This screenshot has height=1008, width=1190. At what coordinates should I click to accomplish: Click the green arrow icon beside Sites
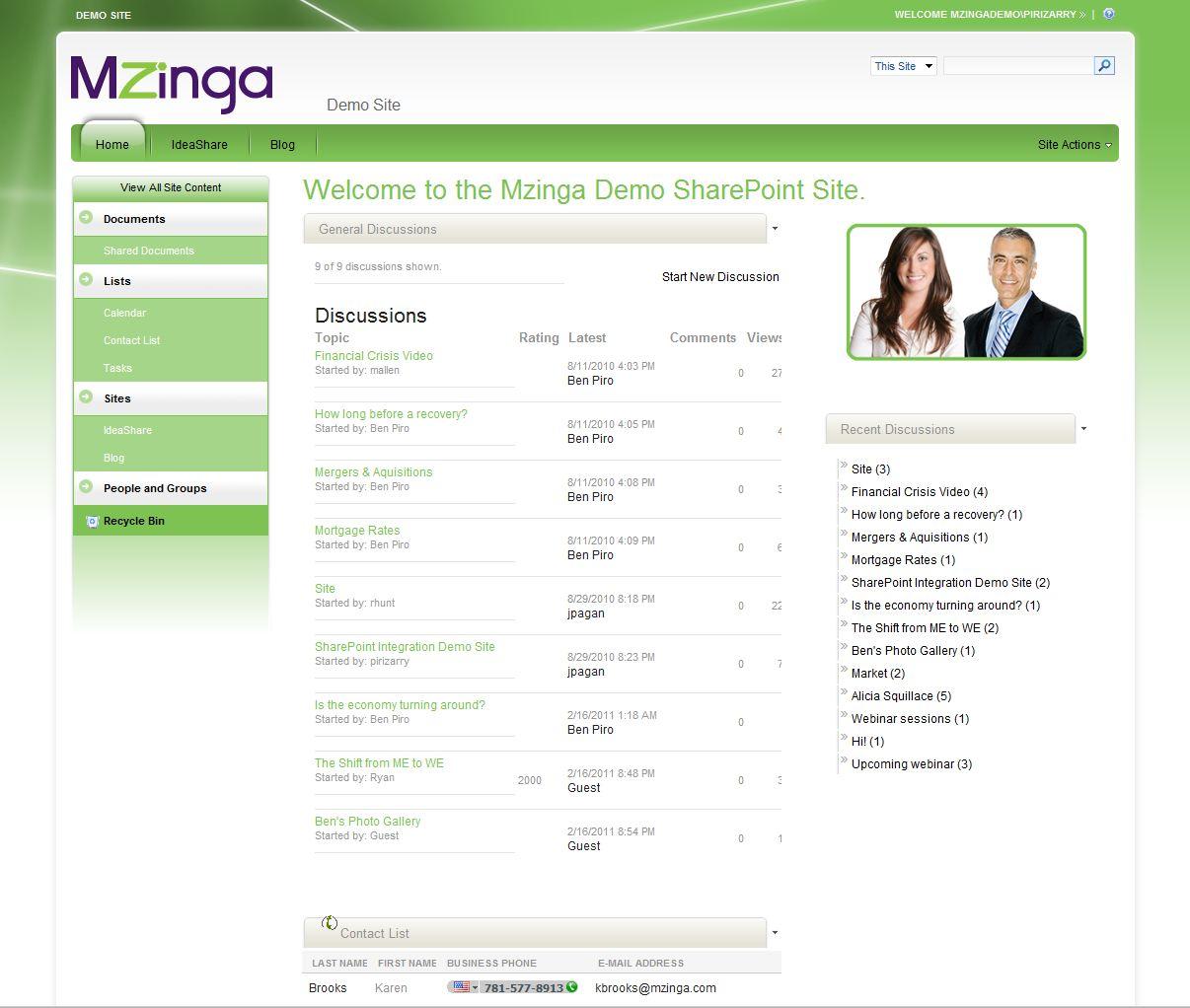coord(87,397)
